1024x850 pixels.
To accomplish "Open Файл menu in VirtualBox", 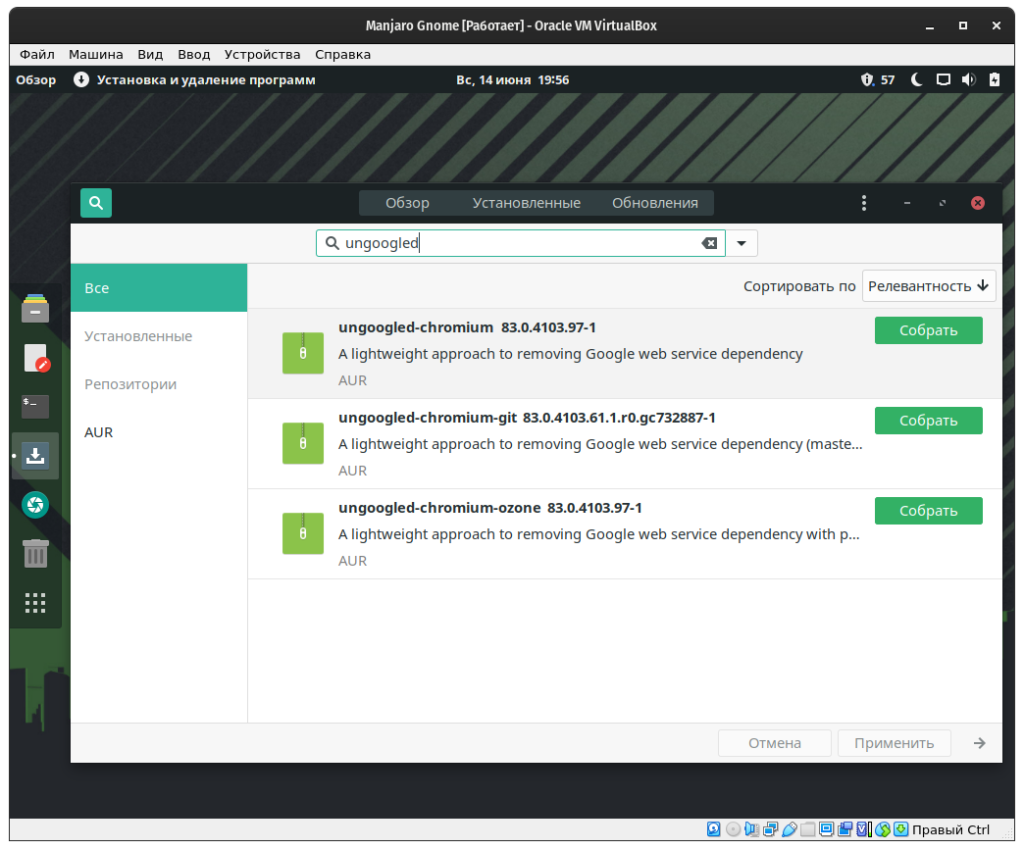I will click(x=37, y=54).
